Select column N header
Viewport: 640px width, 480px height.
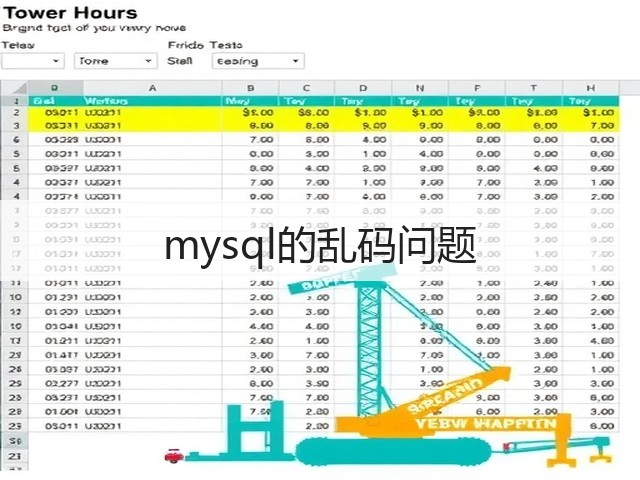(420, 88)
